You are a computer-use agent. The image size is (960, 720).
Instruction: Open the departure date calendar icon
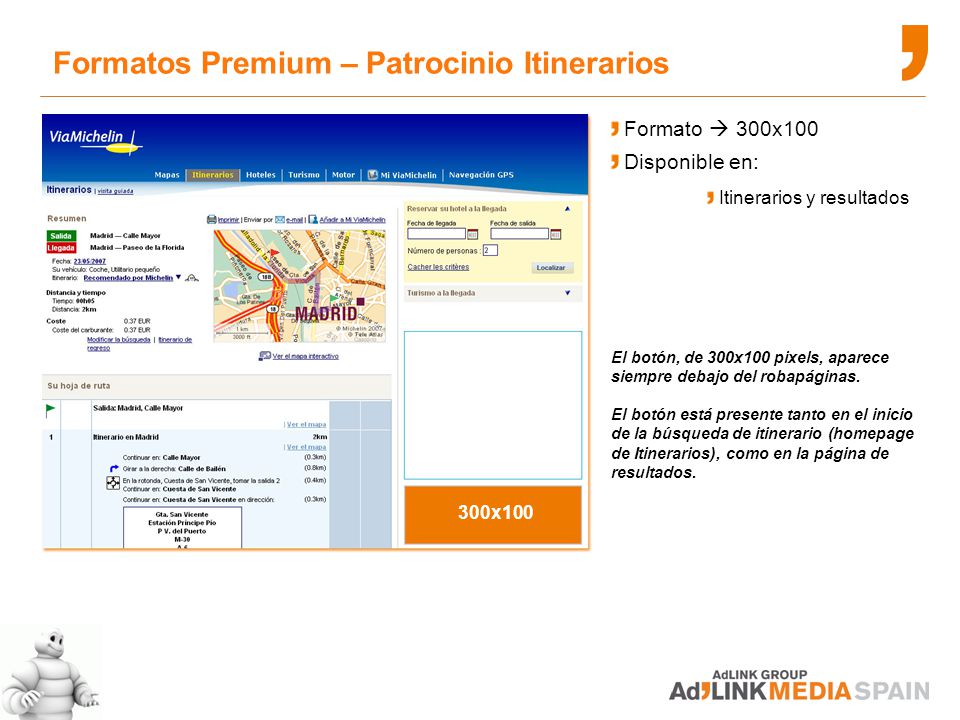click(x=556, y=234)
